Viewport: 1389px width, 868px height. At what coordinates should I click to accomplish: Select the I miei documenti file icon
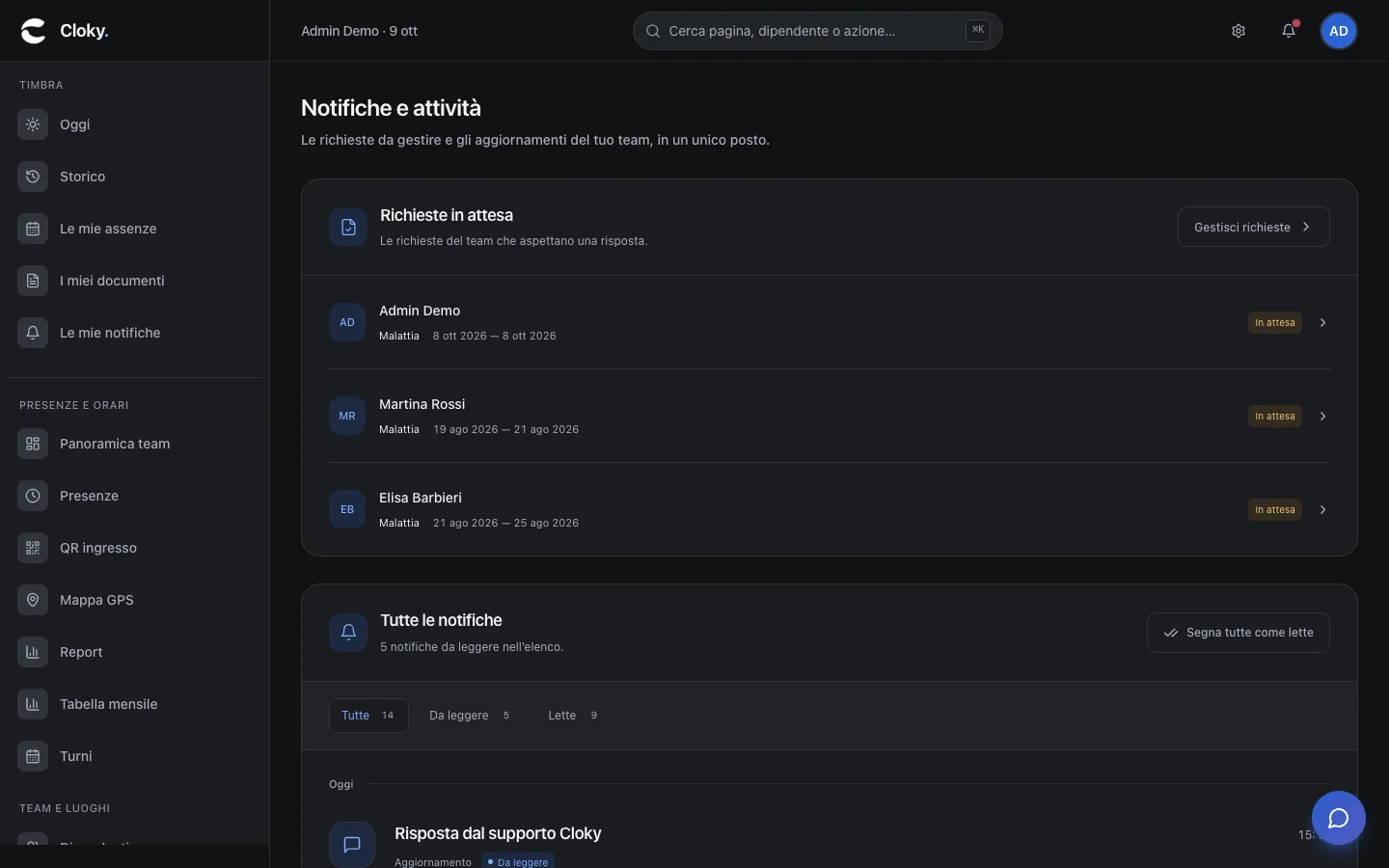click(33, 281)
